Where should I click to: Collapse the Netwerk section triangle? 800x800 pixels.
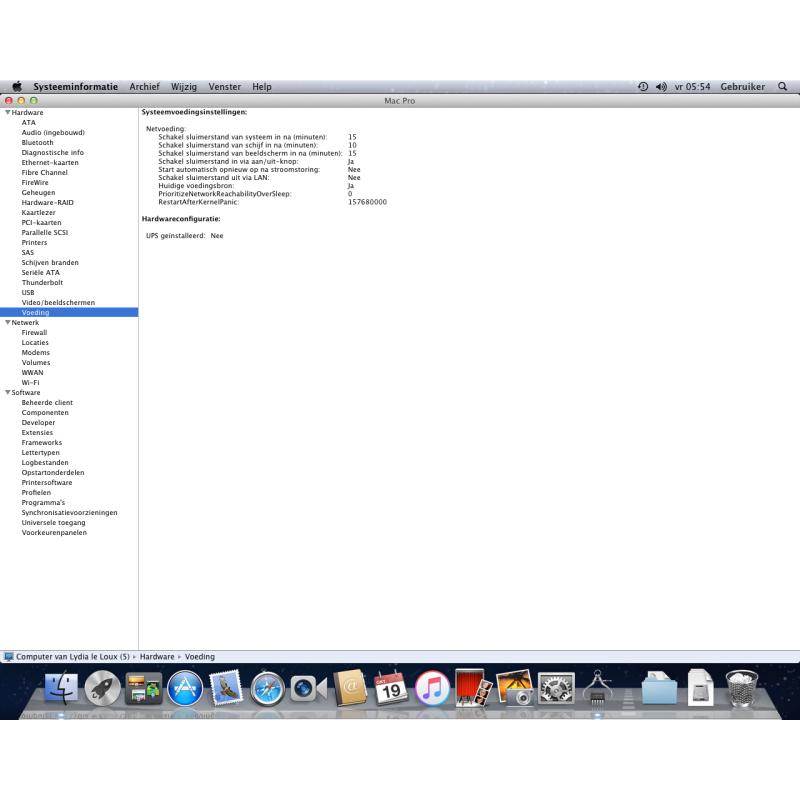8,322
